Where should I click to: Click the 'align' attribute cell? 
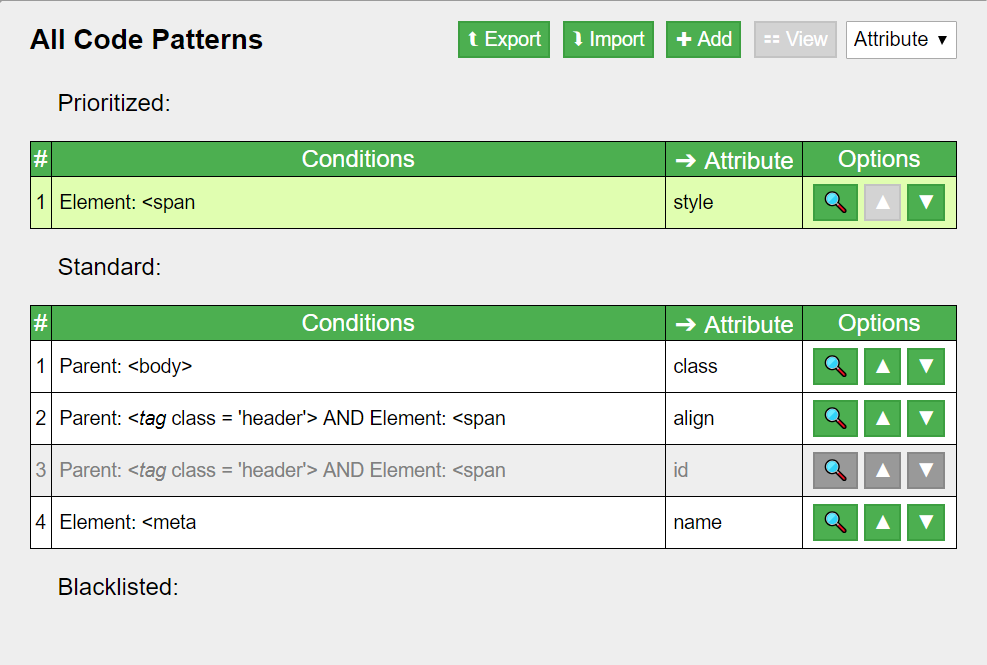point(733,418)
